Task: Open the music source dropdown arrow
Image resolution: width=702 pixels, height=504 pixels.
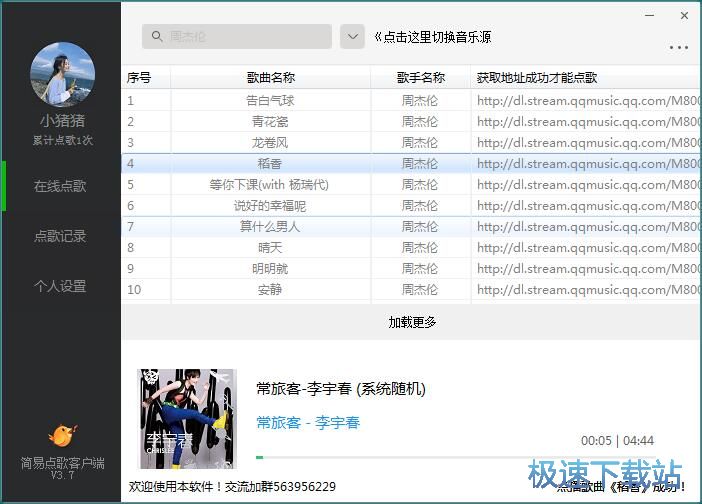Action: pyautogui.click(x=352, y=36)
